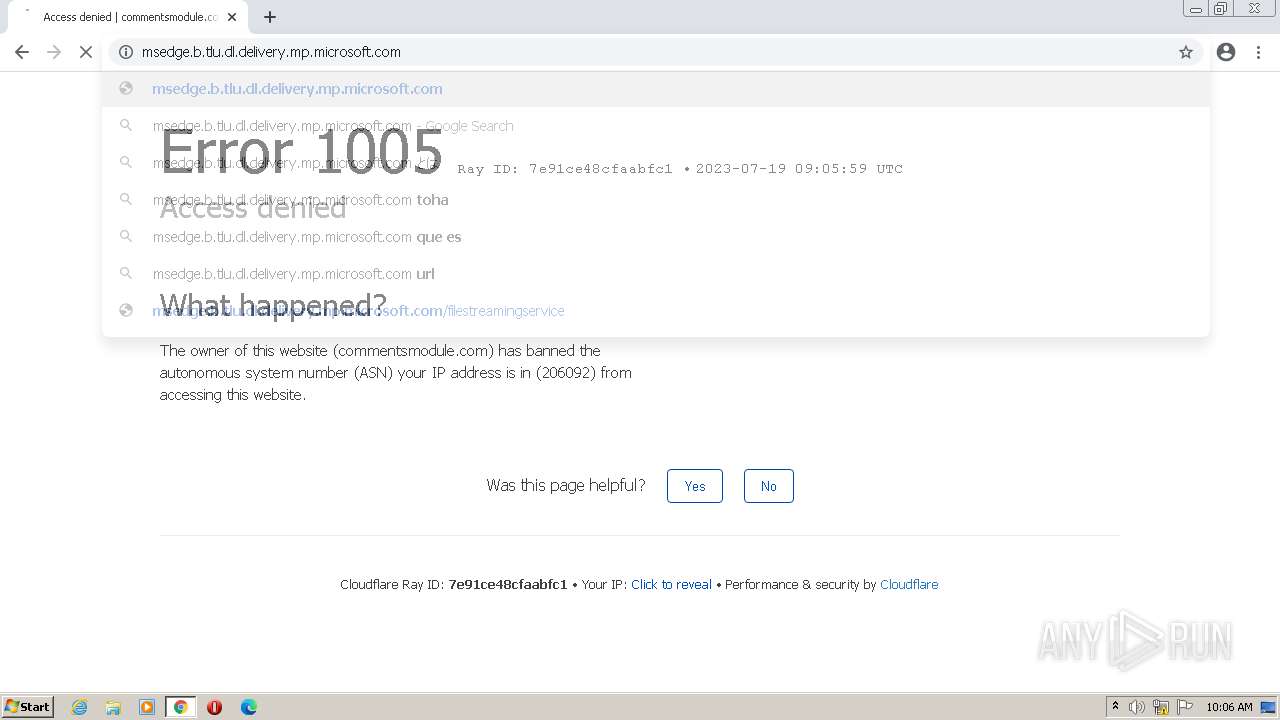
Task: Open File Explorer from taskbar
Action: [113, 707]
